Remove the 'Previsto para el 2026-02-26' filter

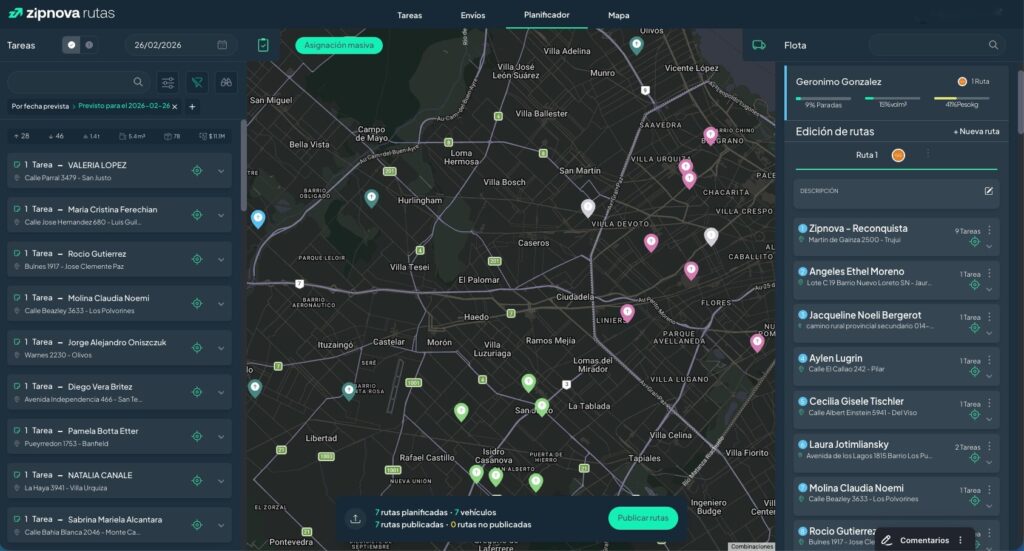174,106
